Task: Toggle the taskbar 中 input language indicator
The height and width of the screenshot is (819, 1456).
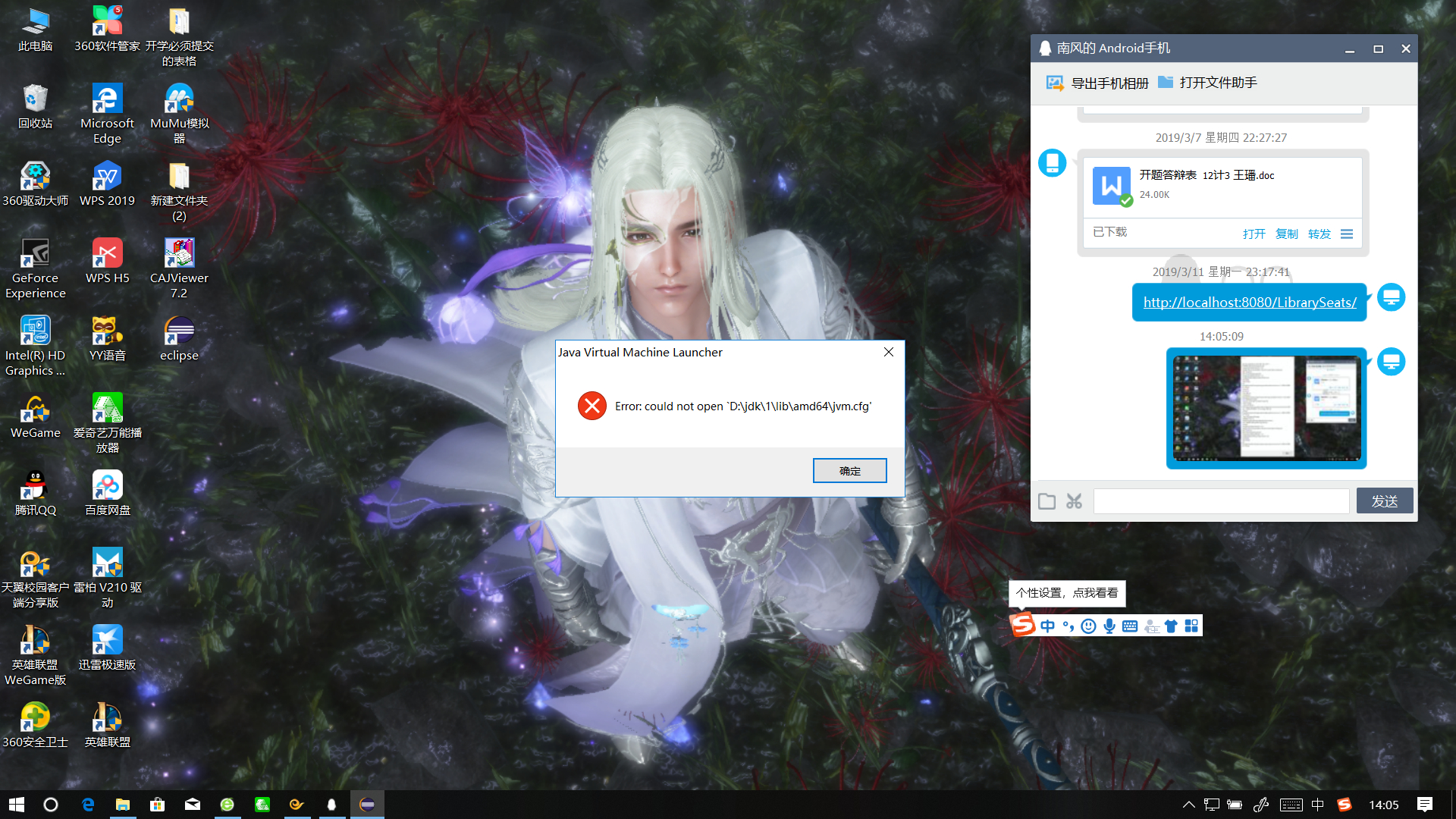Action: click(1318, 805)
